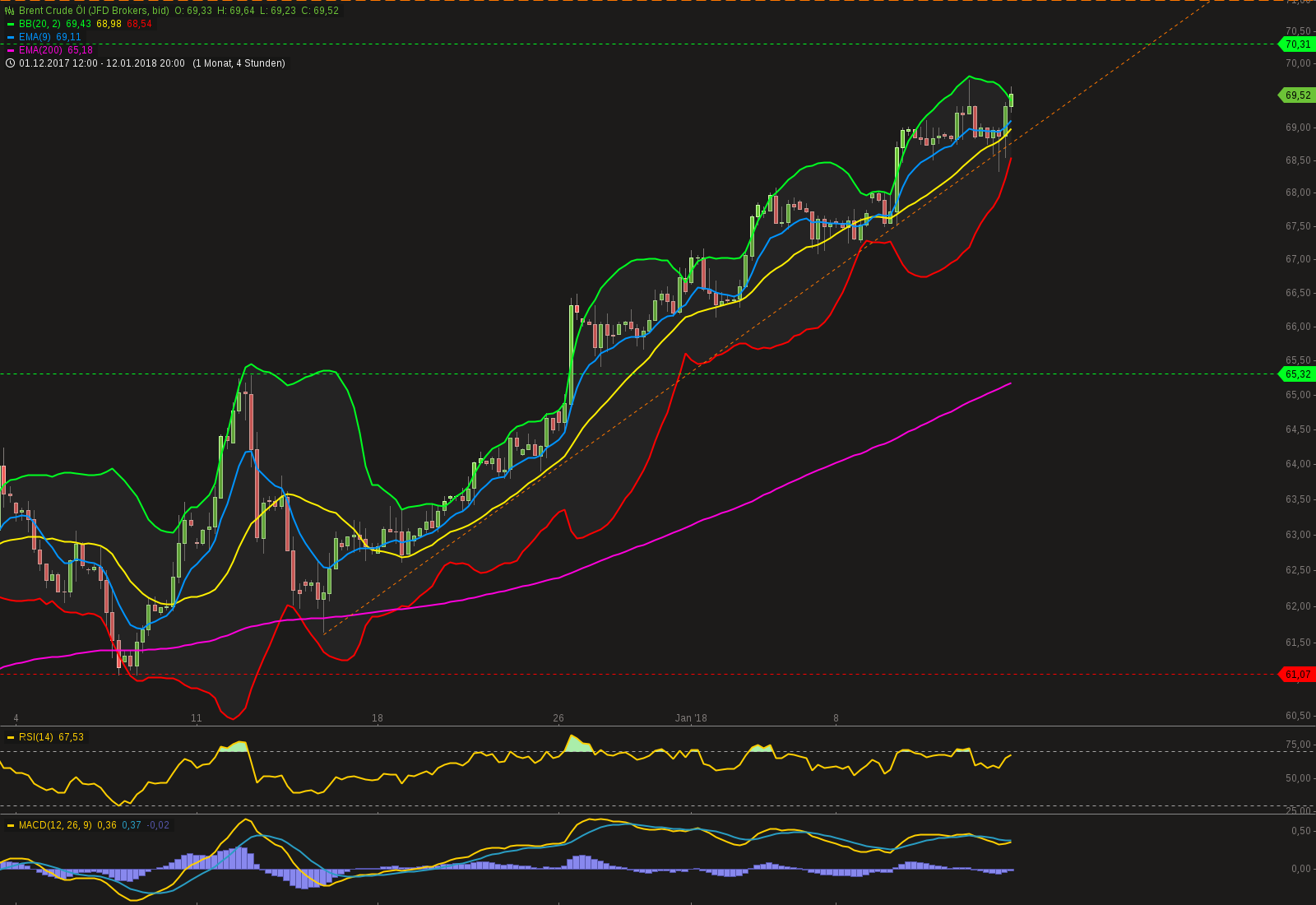Image resolution: width=1316 pixels, height=905 pixels.
Task: Click the '11' date label on time axis
Action: coord(196,718)
